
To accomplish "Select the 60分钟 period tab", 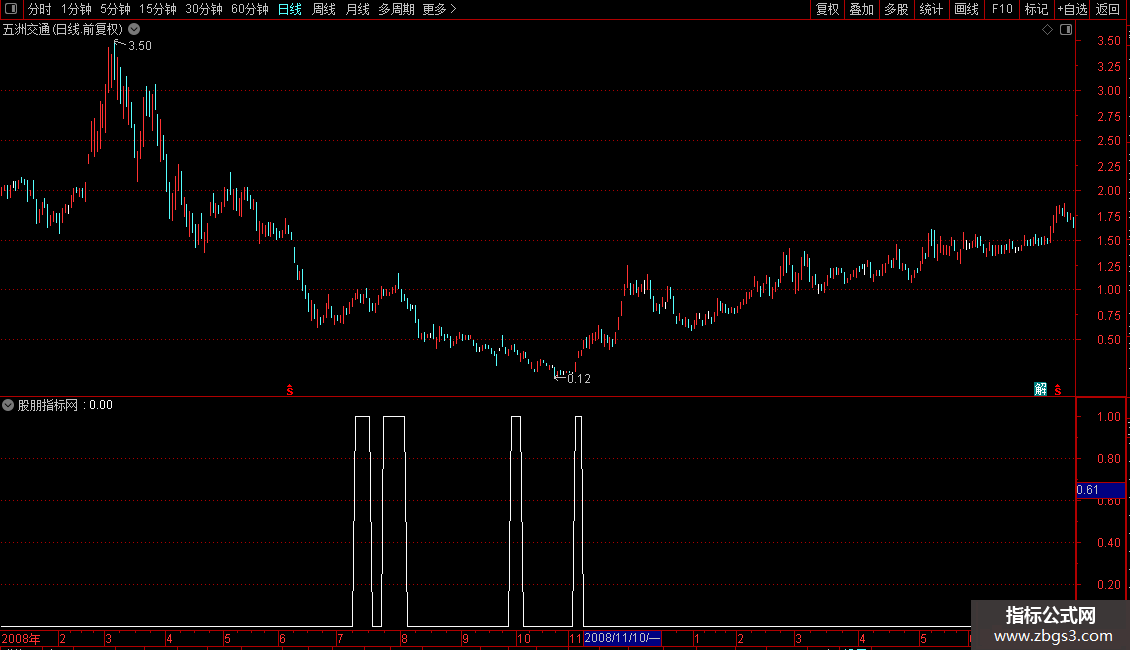I will pyautogui.click(x=249, y=9).
